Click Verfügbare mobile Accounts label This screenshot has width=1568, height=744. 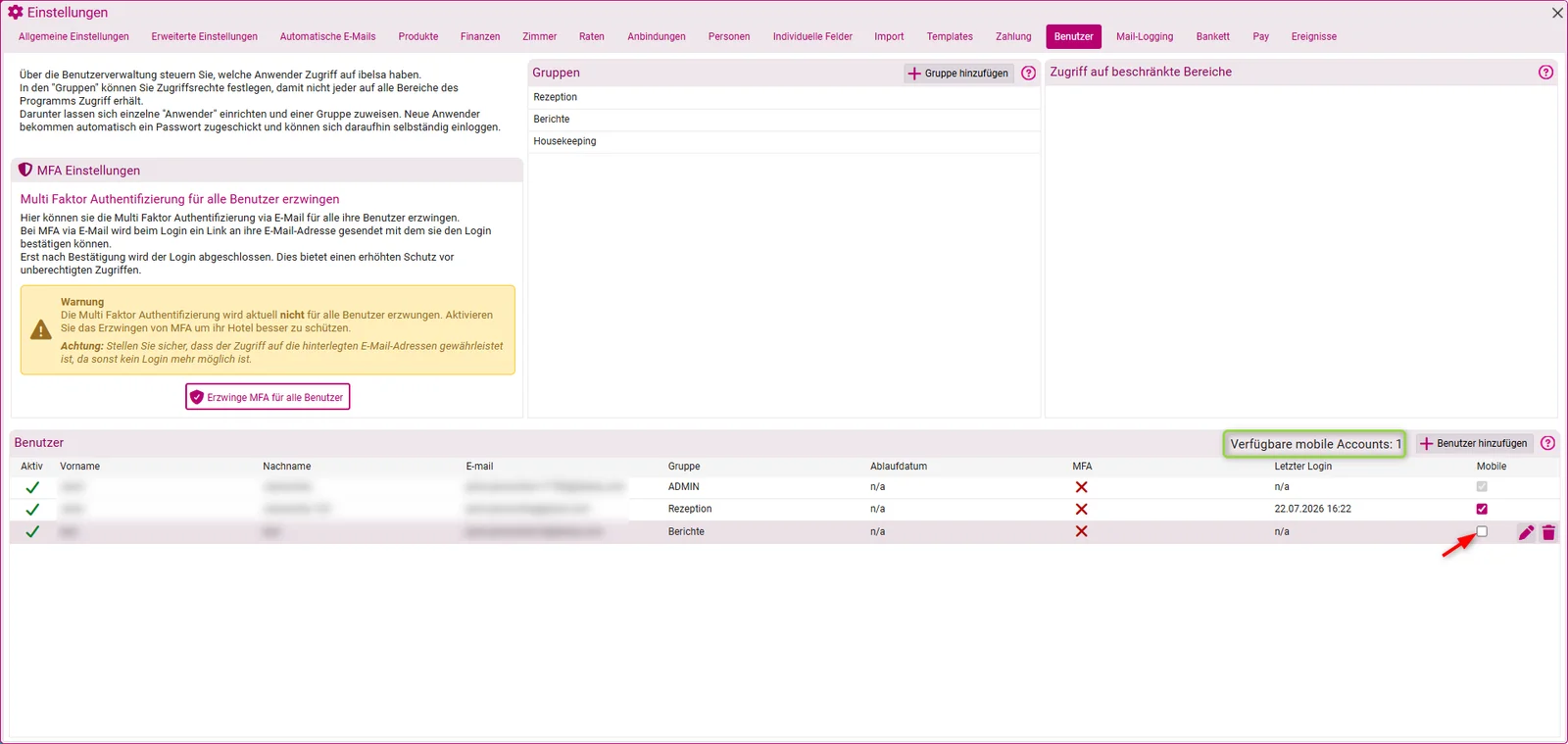tap(1314, 444)
